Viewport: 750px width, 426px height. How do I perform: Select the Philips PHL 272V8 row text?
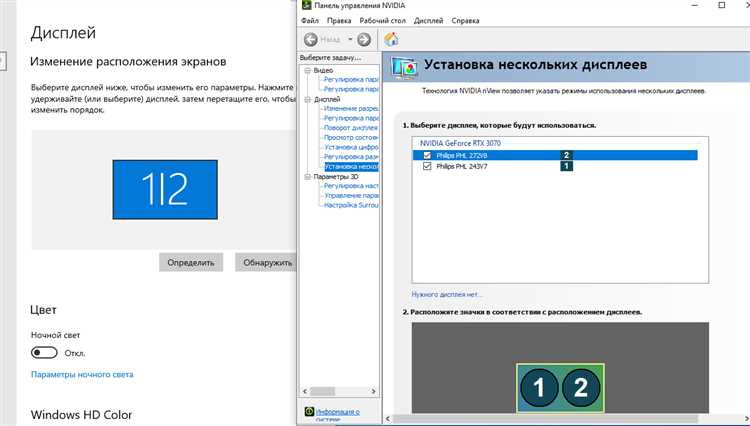(462, 155)
